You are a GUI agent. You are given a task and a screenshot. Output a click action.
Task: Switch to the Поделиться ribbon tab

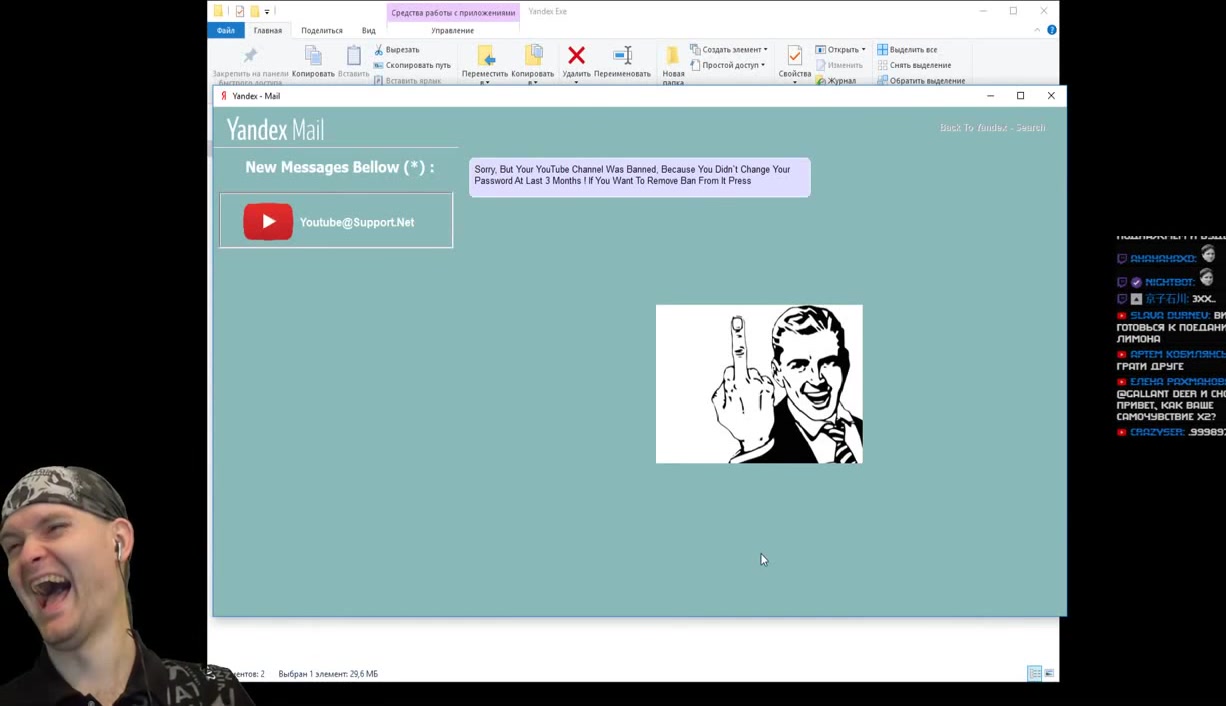(x=322, y=30)
